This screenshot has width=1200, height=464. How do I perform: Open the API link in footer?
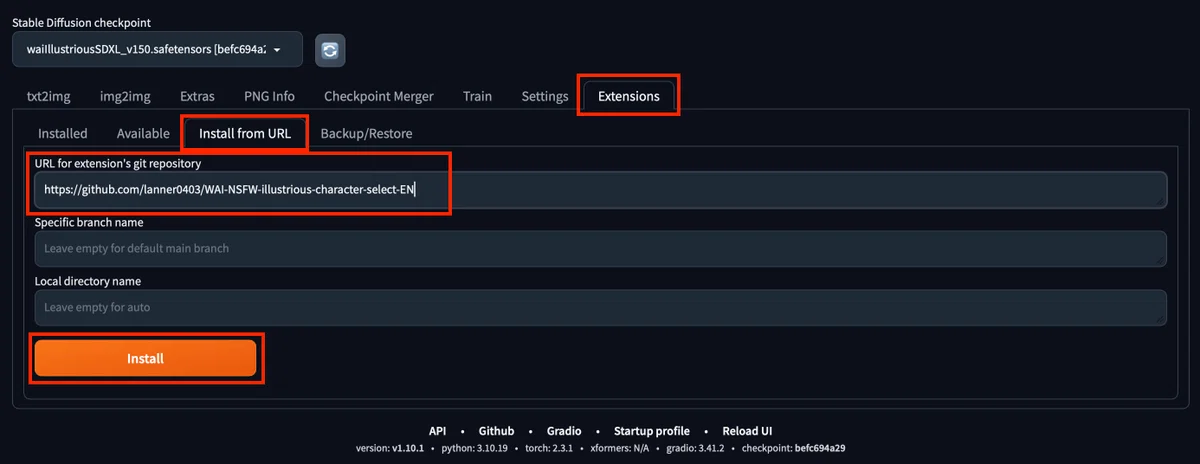tap(437, 431)
